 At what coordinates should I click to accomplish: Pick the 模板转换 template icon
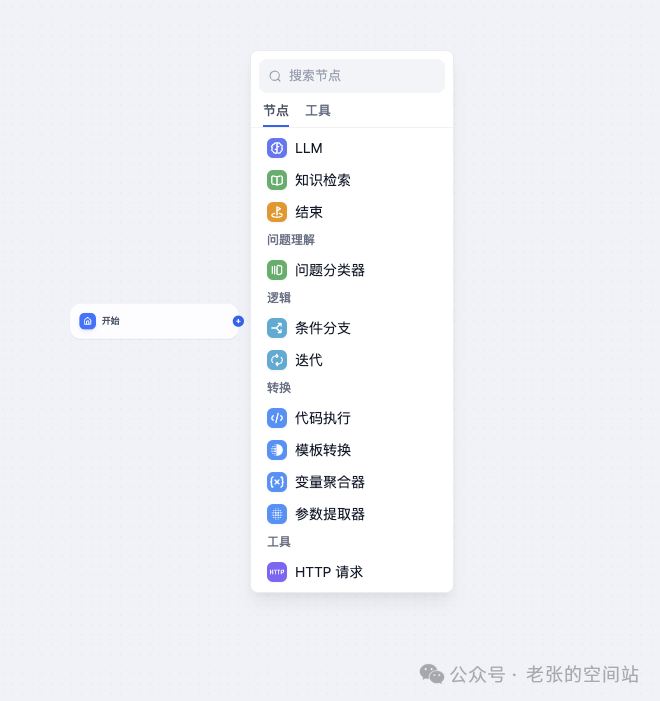coord(277,450)
